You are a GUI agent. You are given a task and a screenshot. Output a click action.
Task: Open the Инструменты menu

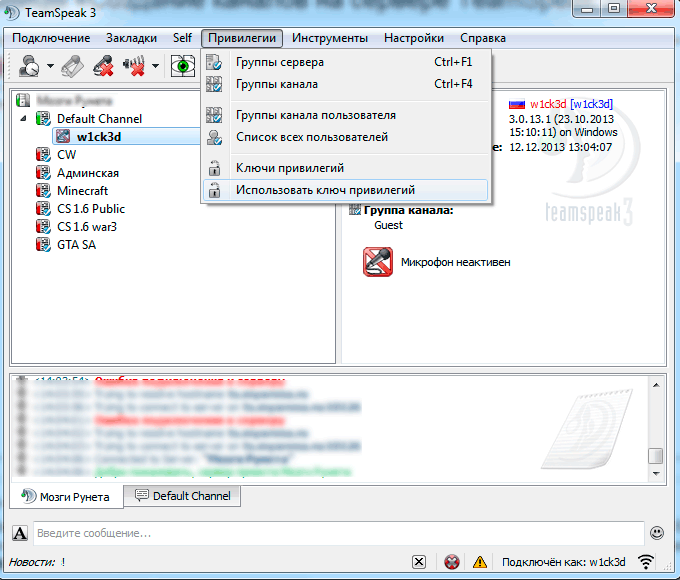pyautogui.click(x=330, y=38)
